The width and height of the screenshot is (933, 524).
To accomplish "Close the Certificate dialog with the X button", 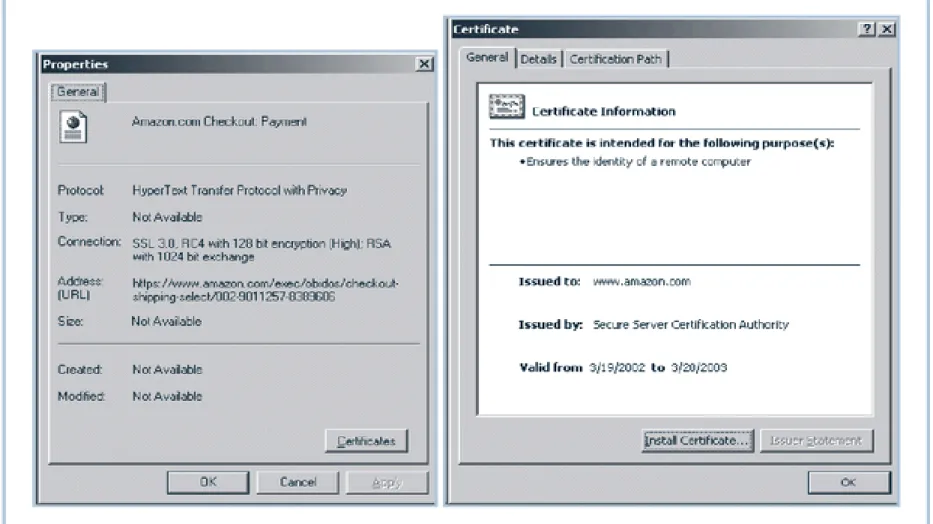I will (887, 29).
